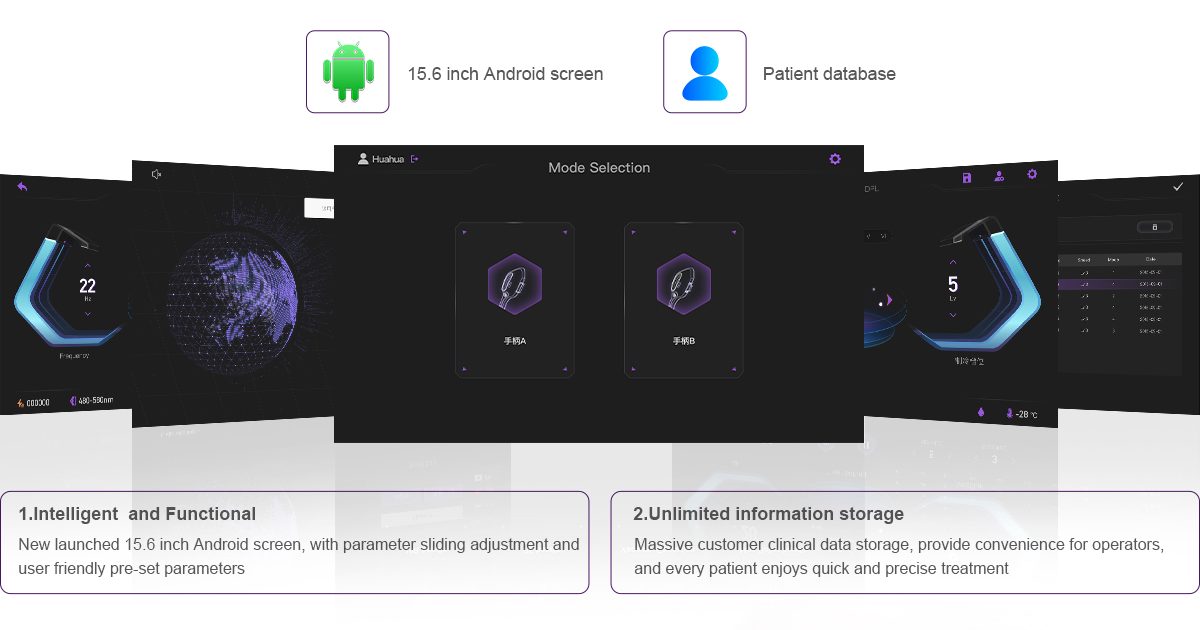Tap the purple back arrow icon
The image size is (1200, 630).
click(x=22, y=186)
